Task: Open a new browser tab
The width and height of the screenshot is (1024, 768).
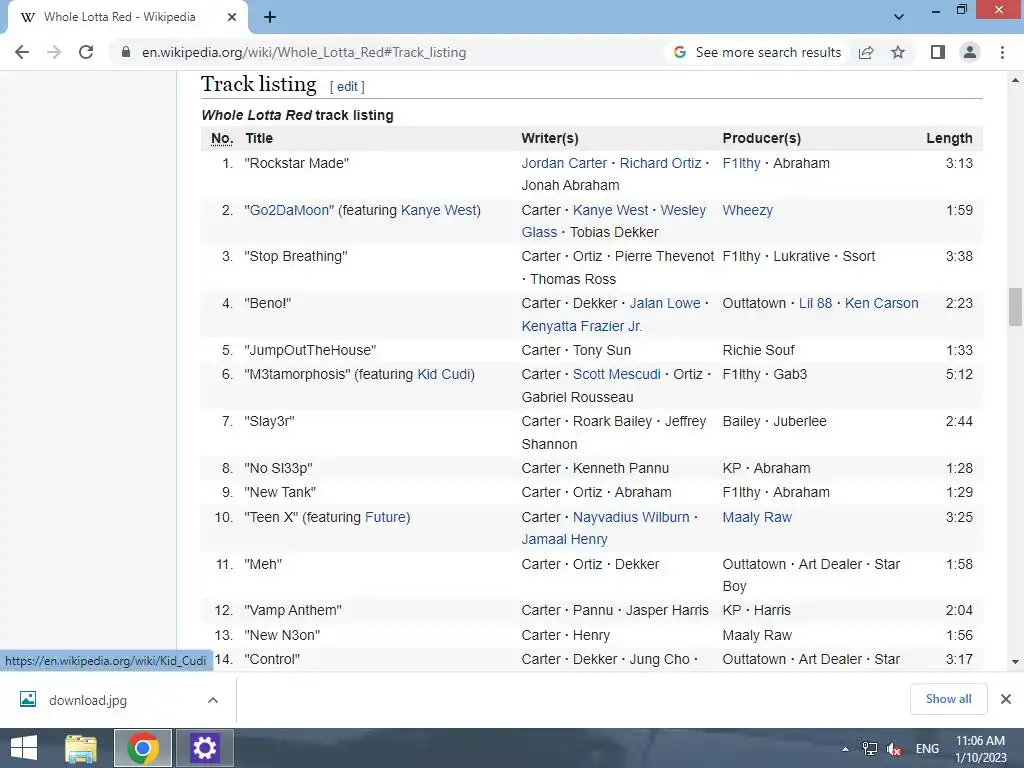Action: coord(270,18)
